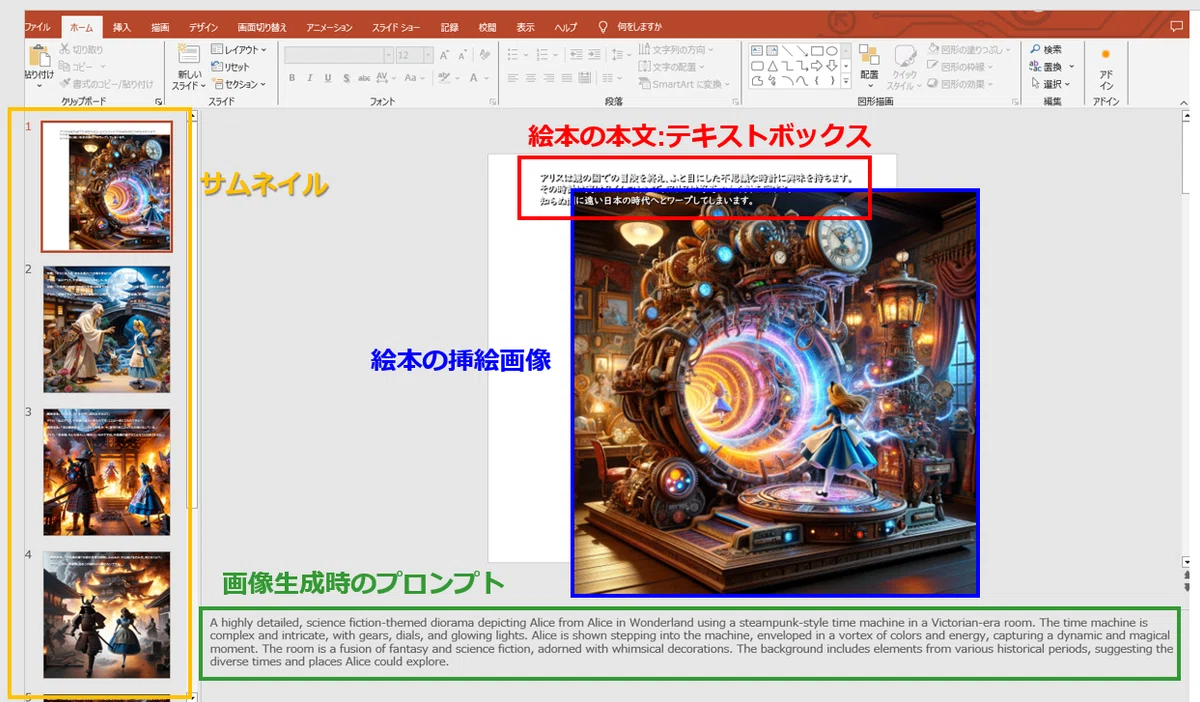Toggle Bold formatting
The height and width of the screenshot is (702, 1200).
click(x=292, y=78)
